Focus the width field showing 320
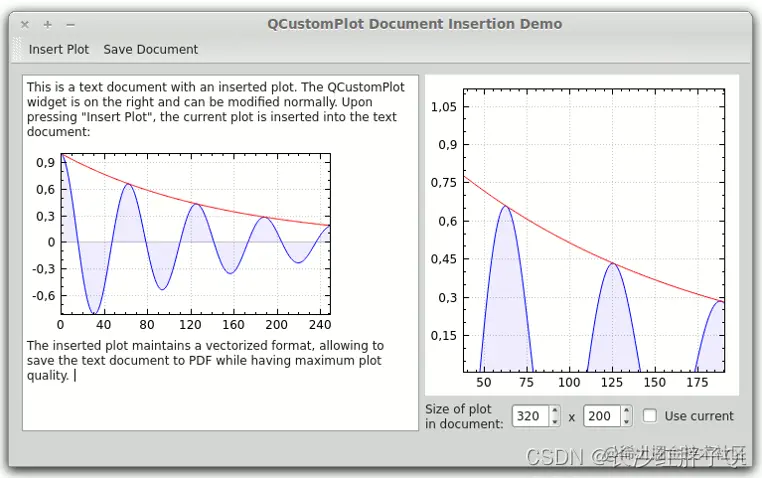The height and width of the screenshot is (478, 762). coord(531,416)
